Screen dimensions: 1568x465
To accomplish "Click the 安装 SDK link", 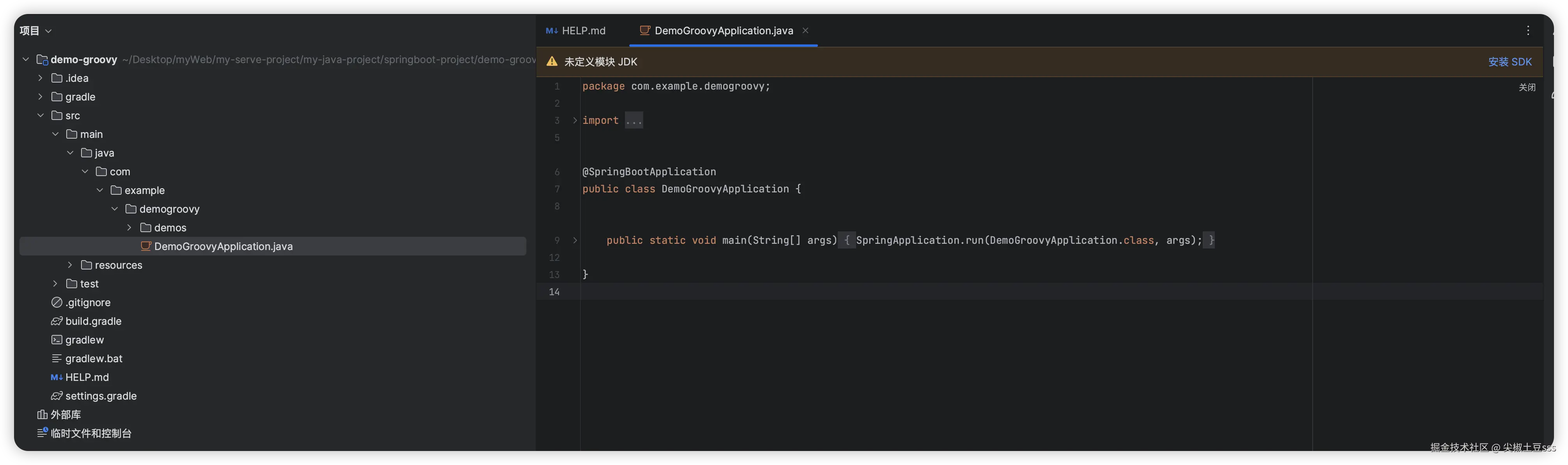I will click(x=1510, y=62).
